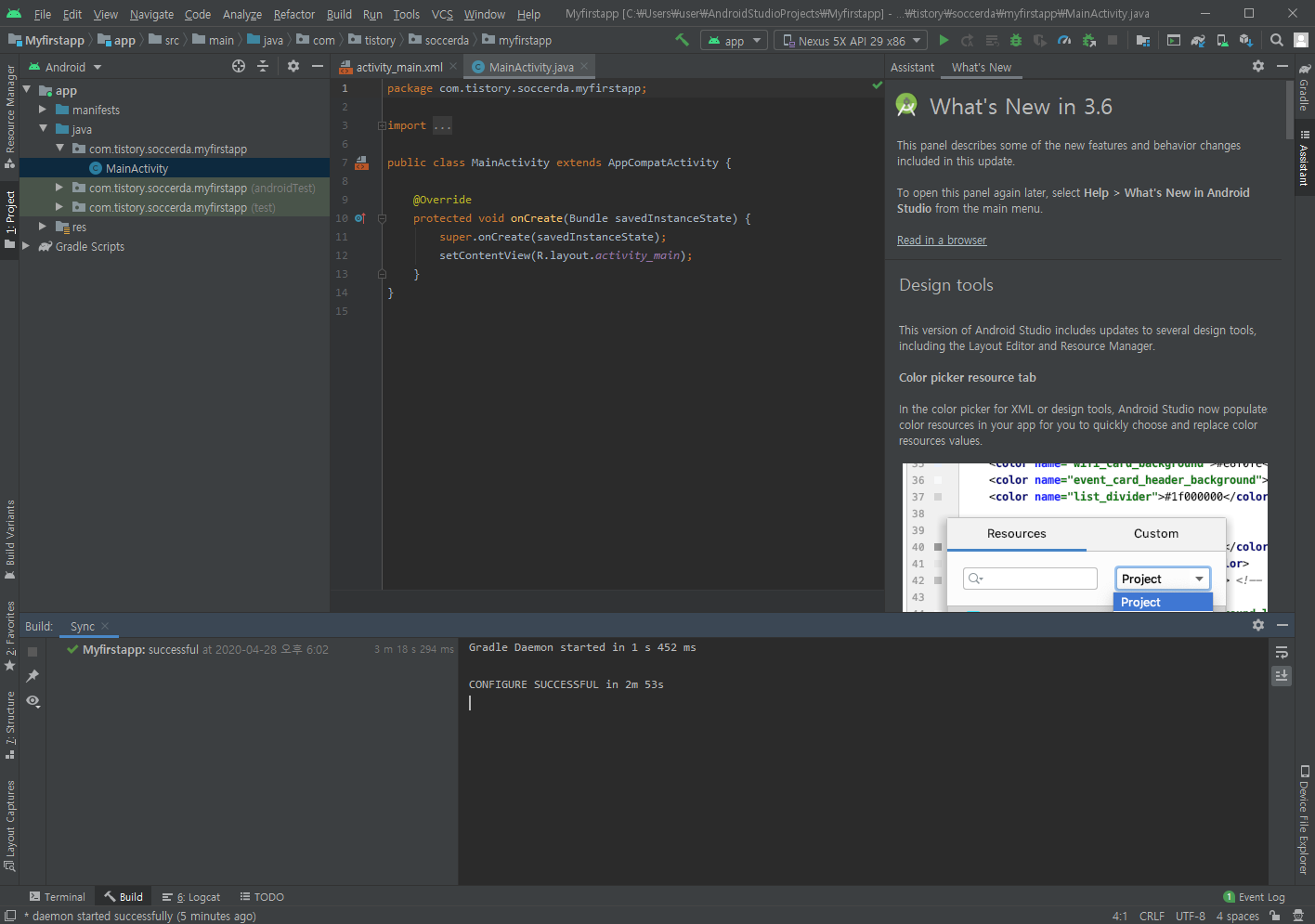
Task: Expand the manifests folder
Action: pyautogui.click(x=43, y=110)
